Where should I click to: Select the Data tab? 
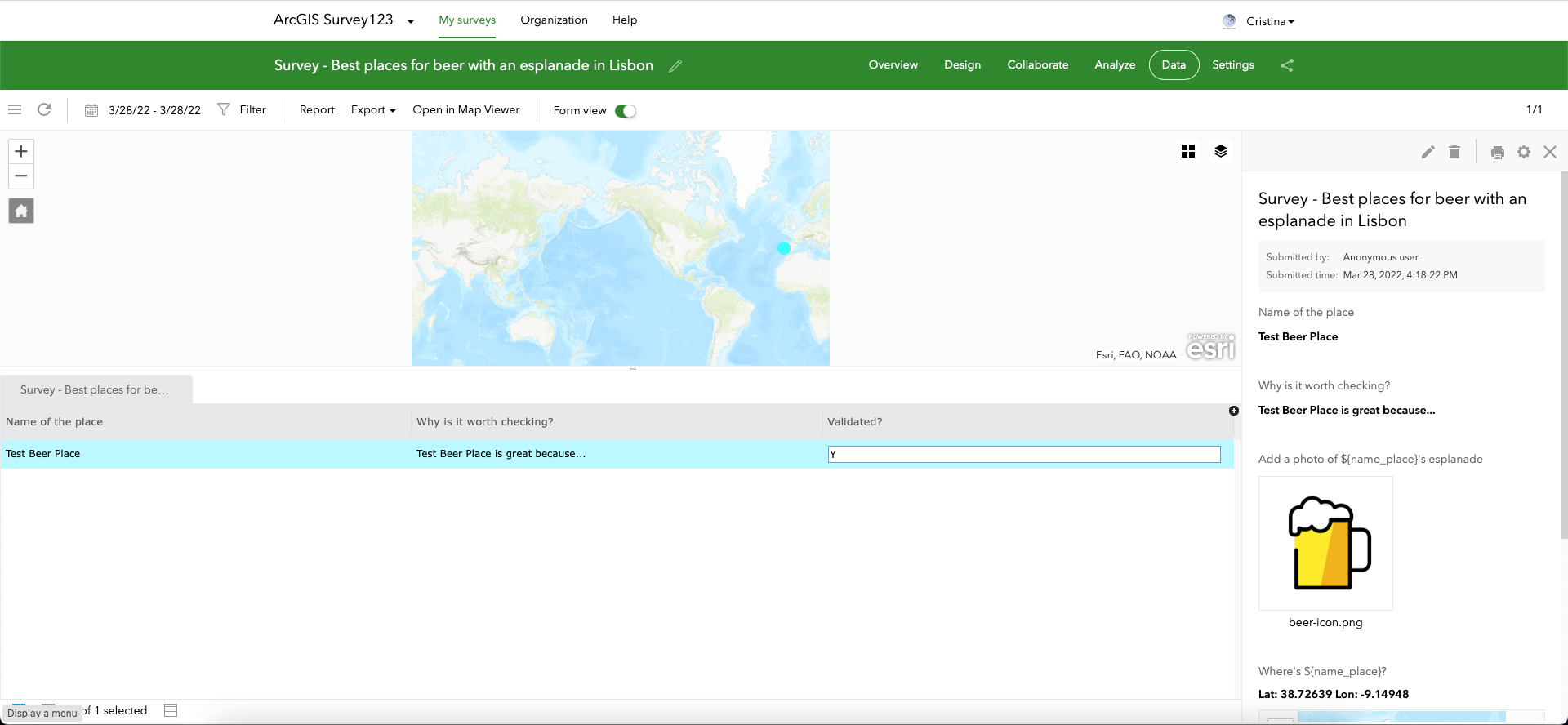[1174, 64]
